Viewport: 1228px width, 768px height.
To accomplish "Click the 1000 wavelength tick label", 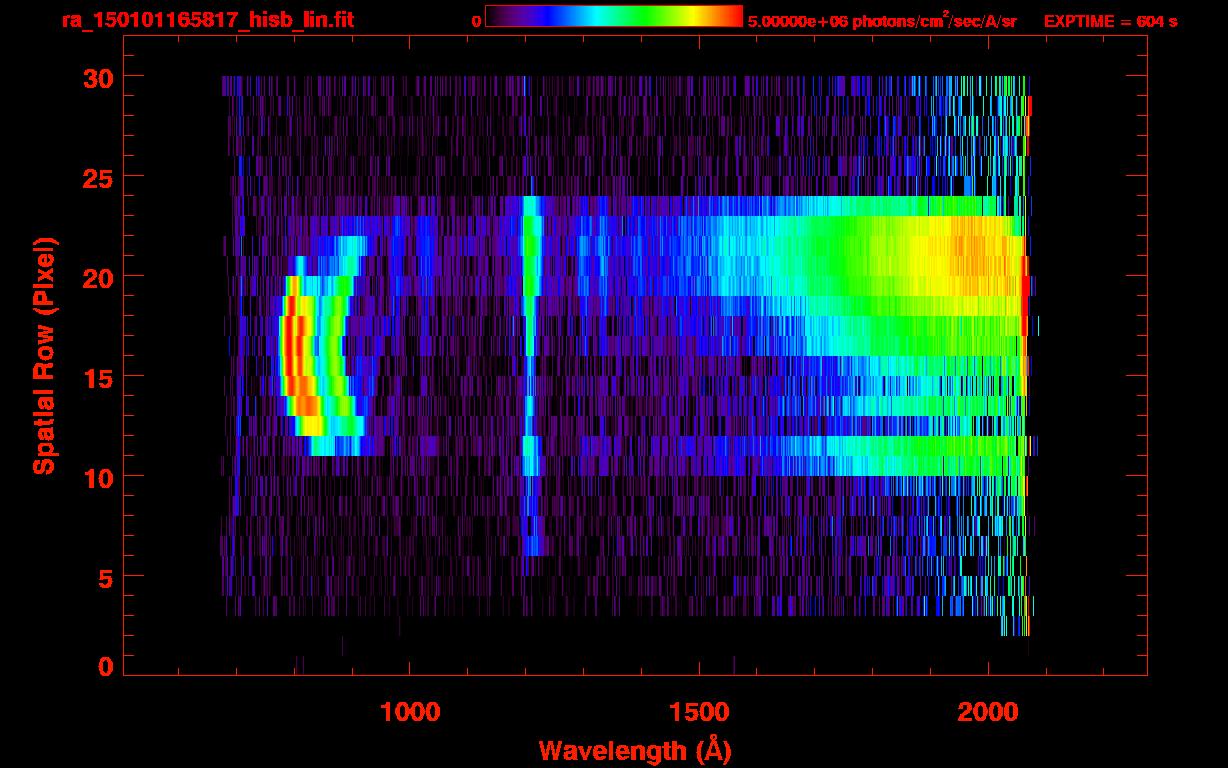I will [410, 712].
